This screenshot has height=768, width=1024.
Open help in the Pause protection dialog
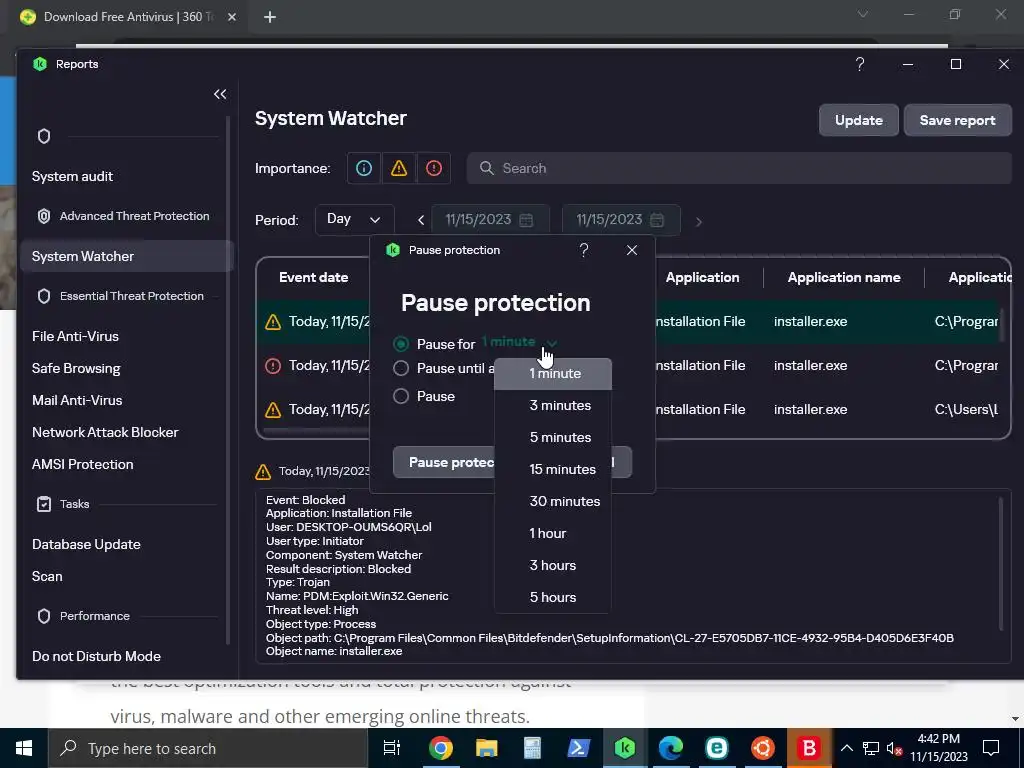point(584,250)
